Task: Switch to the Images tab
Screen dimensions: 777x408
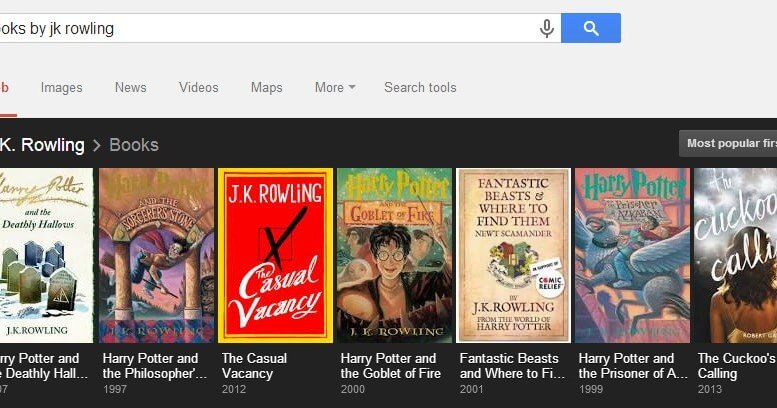Action: point(62,88)
